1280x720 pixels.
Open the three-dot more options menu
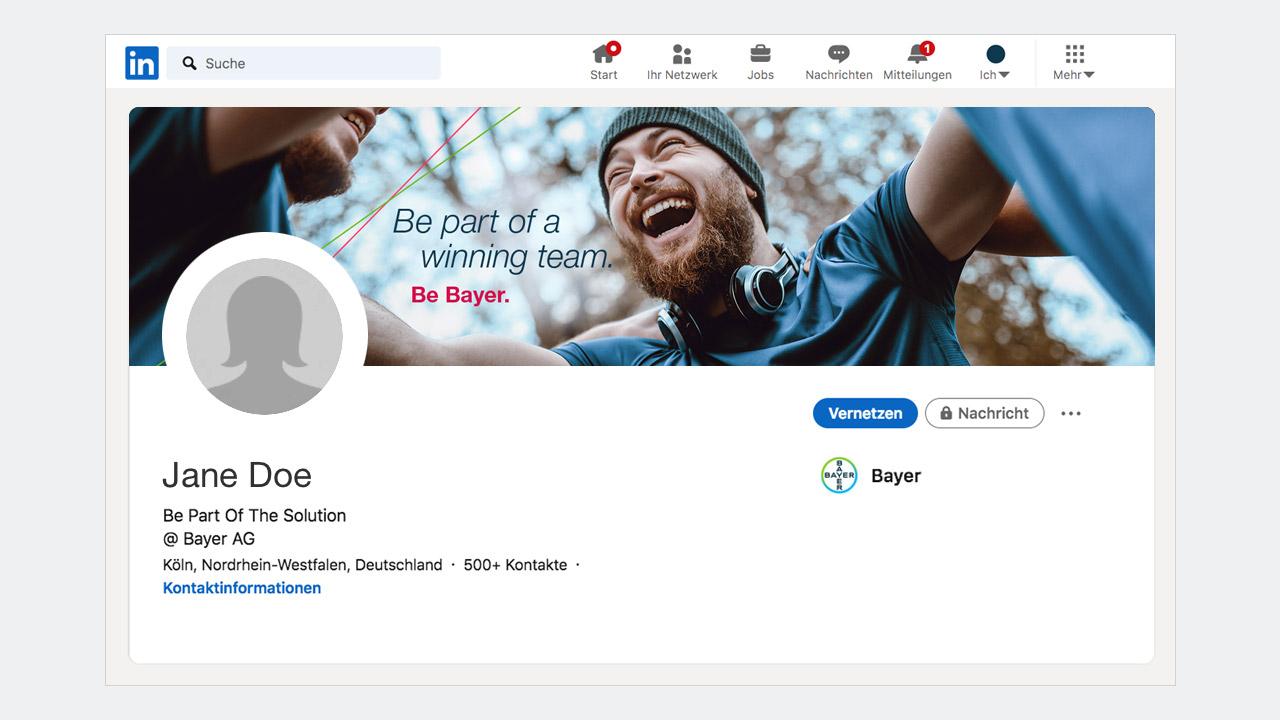1071,413
